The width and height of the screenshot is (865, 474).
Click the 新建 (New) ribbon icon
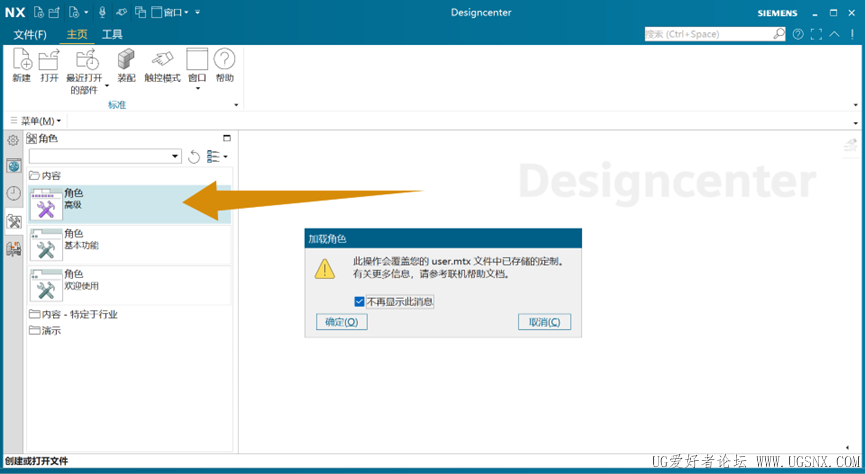tap(22, 65)
